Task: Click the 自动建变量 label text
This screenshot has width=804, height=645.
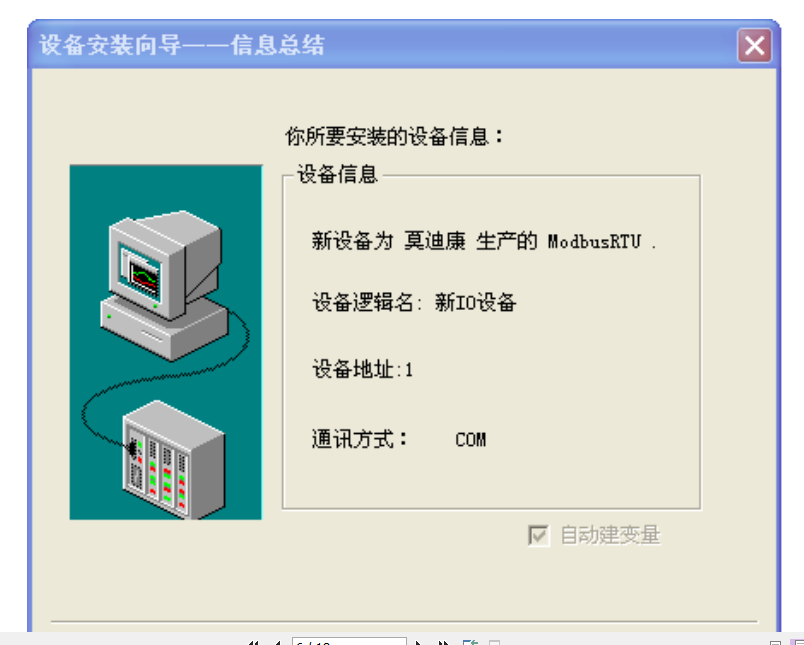Action: pos(610,535)
